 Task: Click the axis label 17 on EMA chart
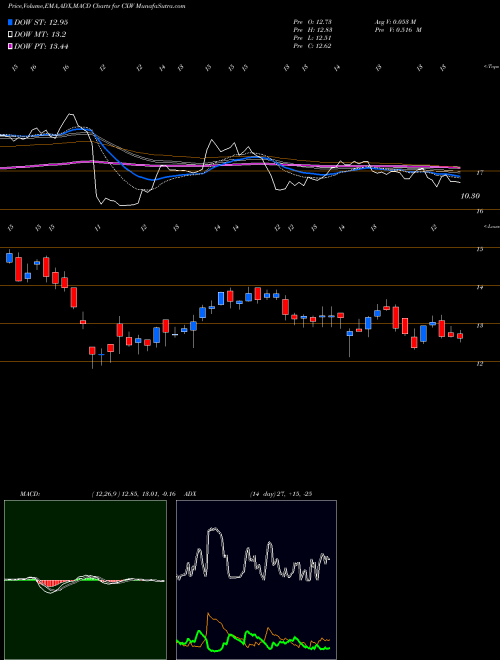point(480,172)
